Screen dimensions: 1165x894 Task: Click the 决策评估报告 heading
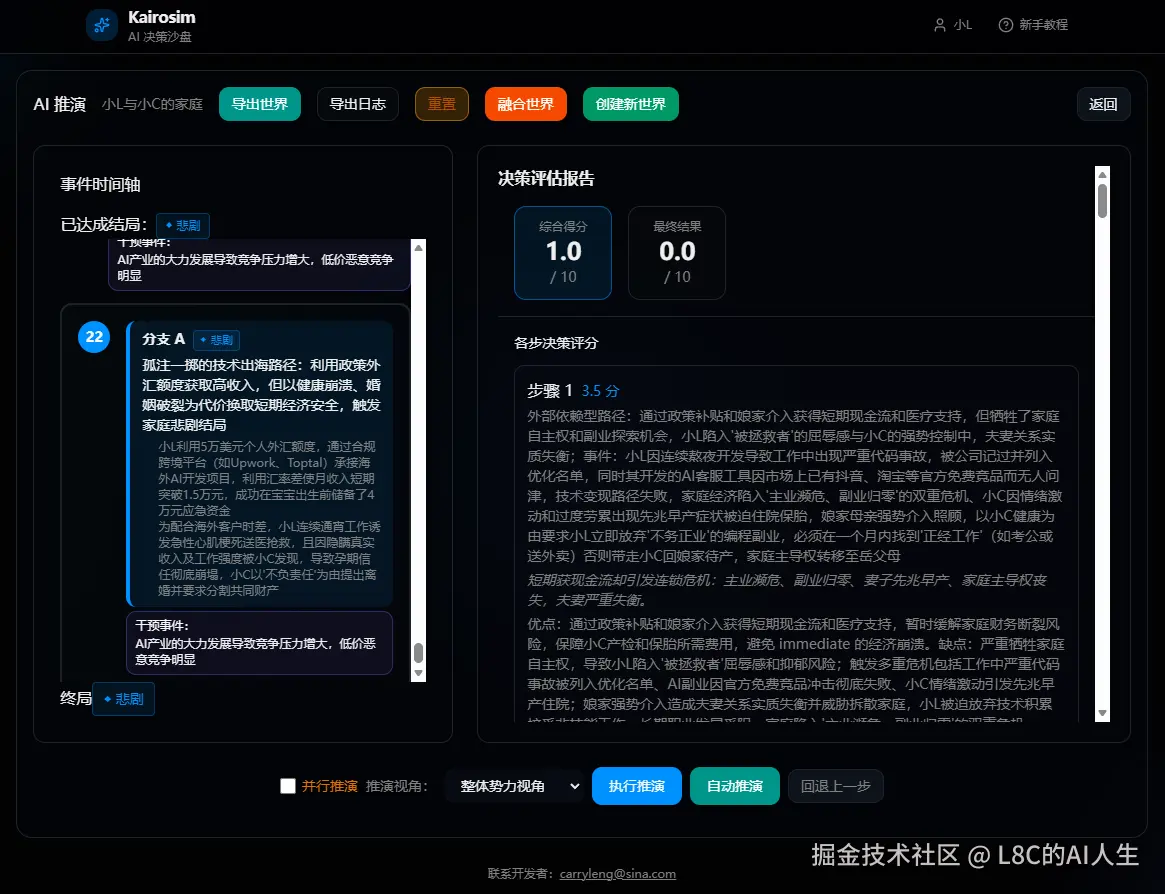click(546, 178)
